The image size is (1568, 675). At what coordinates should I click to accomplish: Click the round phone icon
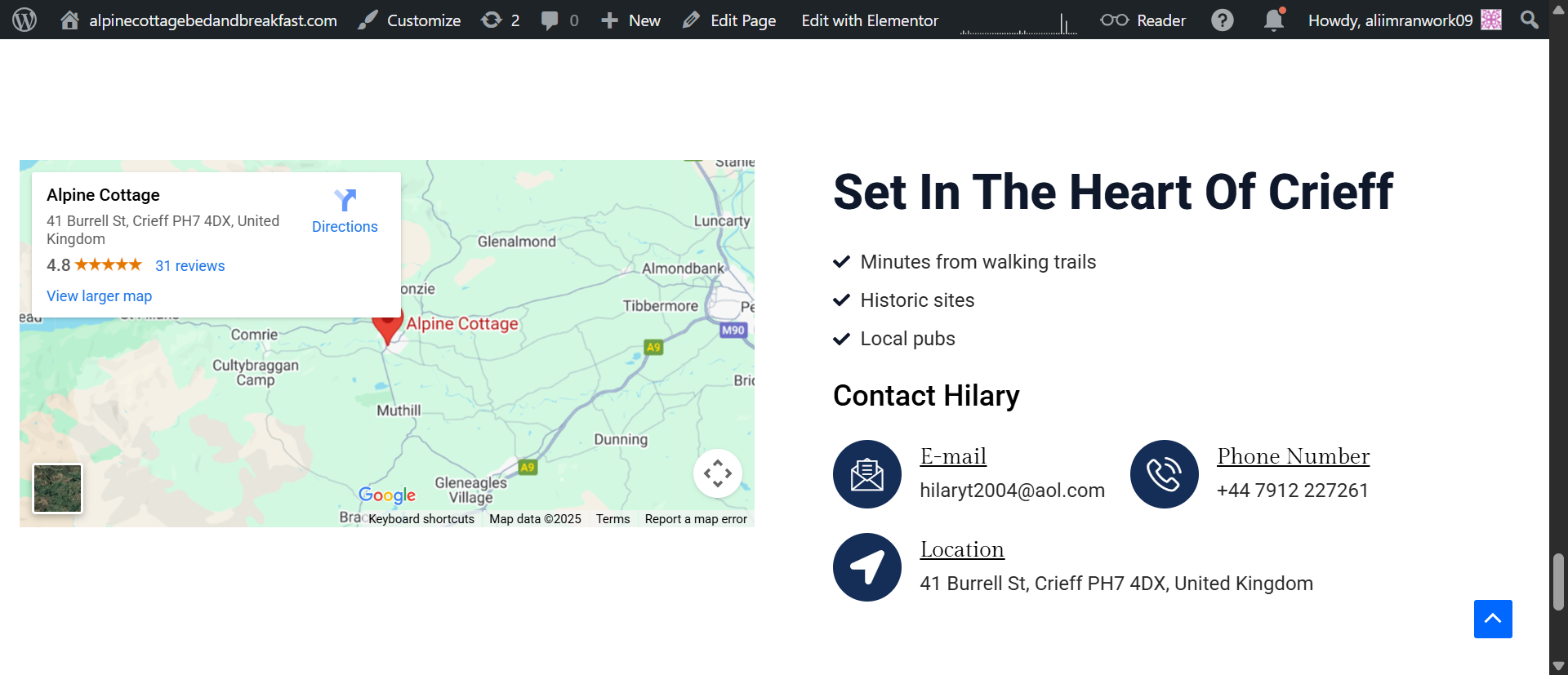click(x=1164, y=474)
